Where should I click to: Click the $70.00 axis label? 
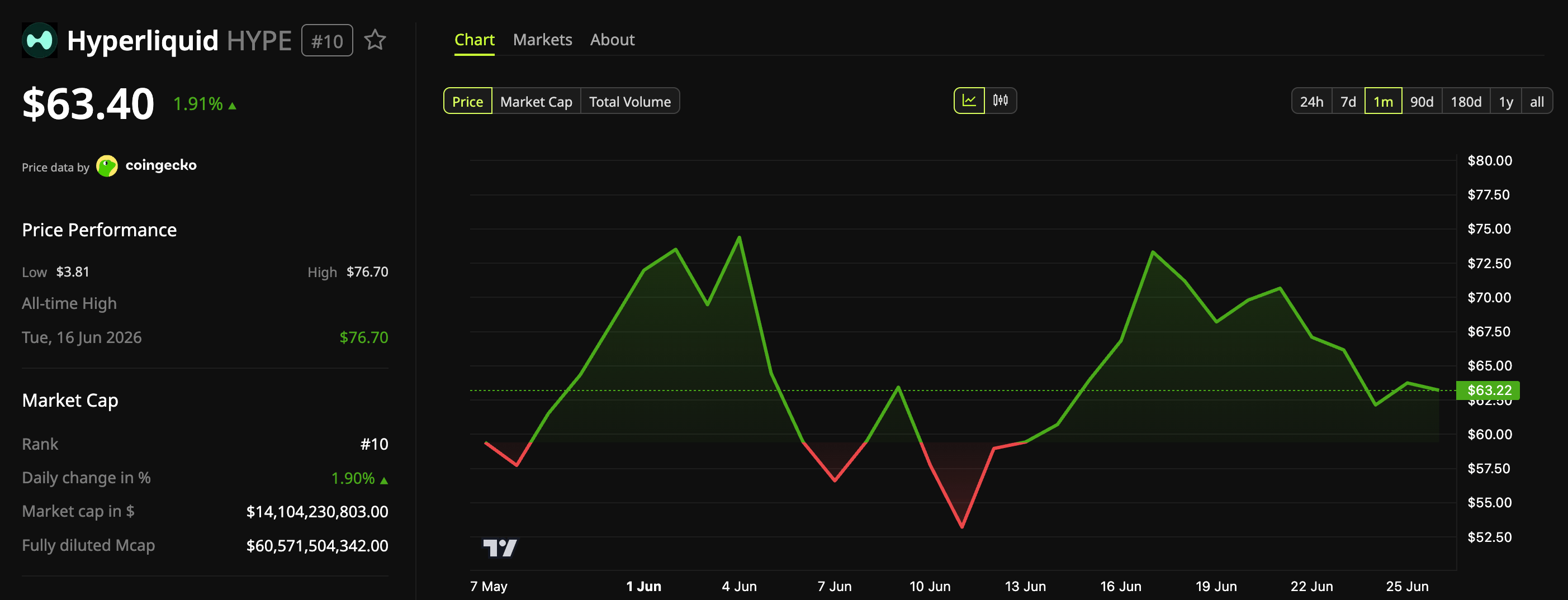pyautogui.click(x=1490, y=298)
